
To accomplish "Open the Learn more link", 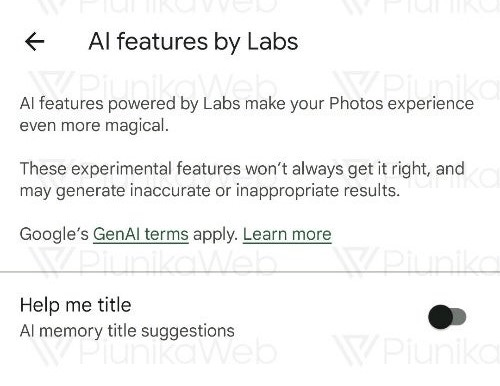I will pos(287,234).
